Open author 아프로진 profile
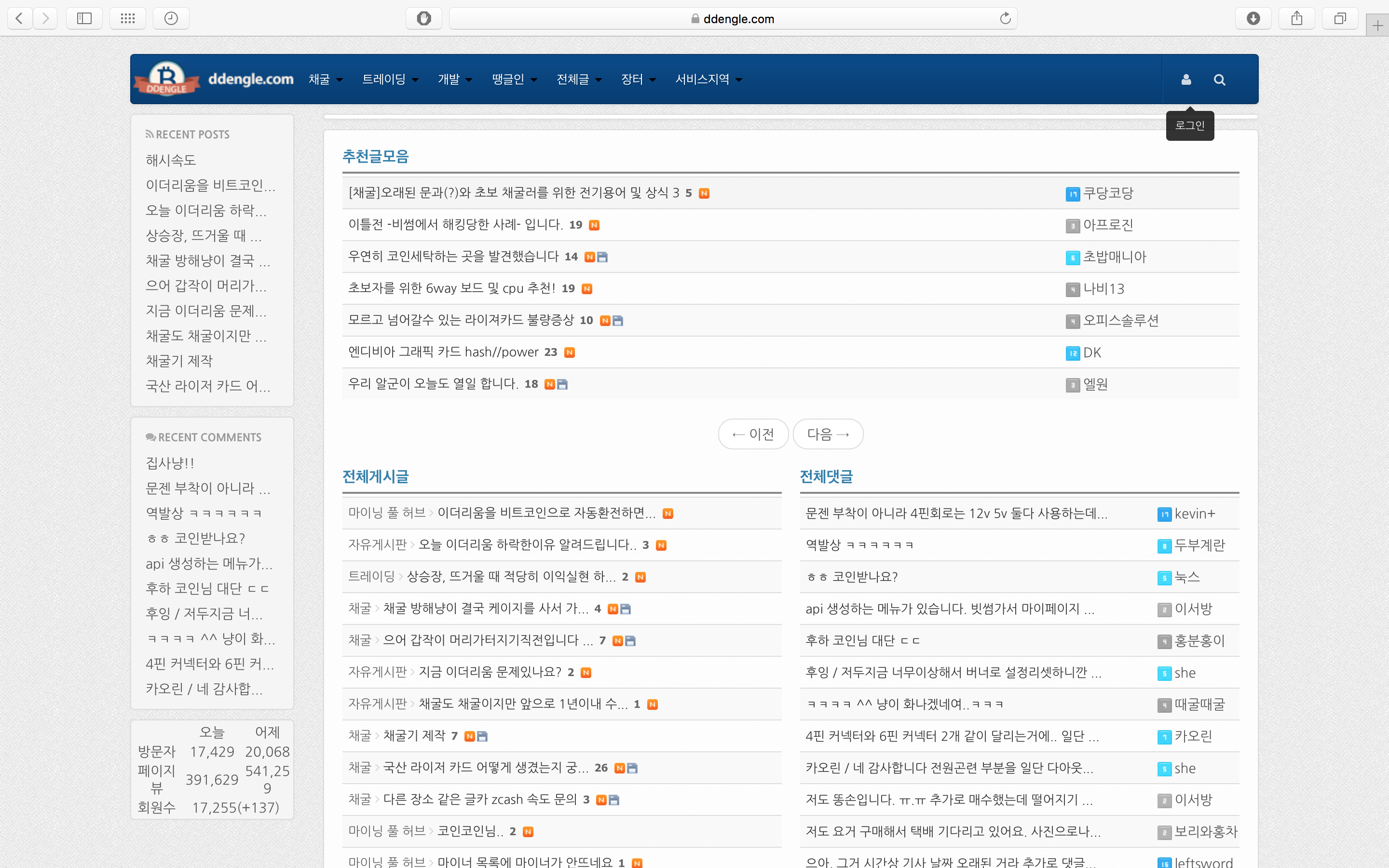 (x=1108, y=225)
